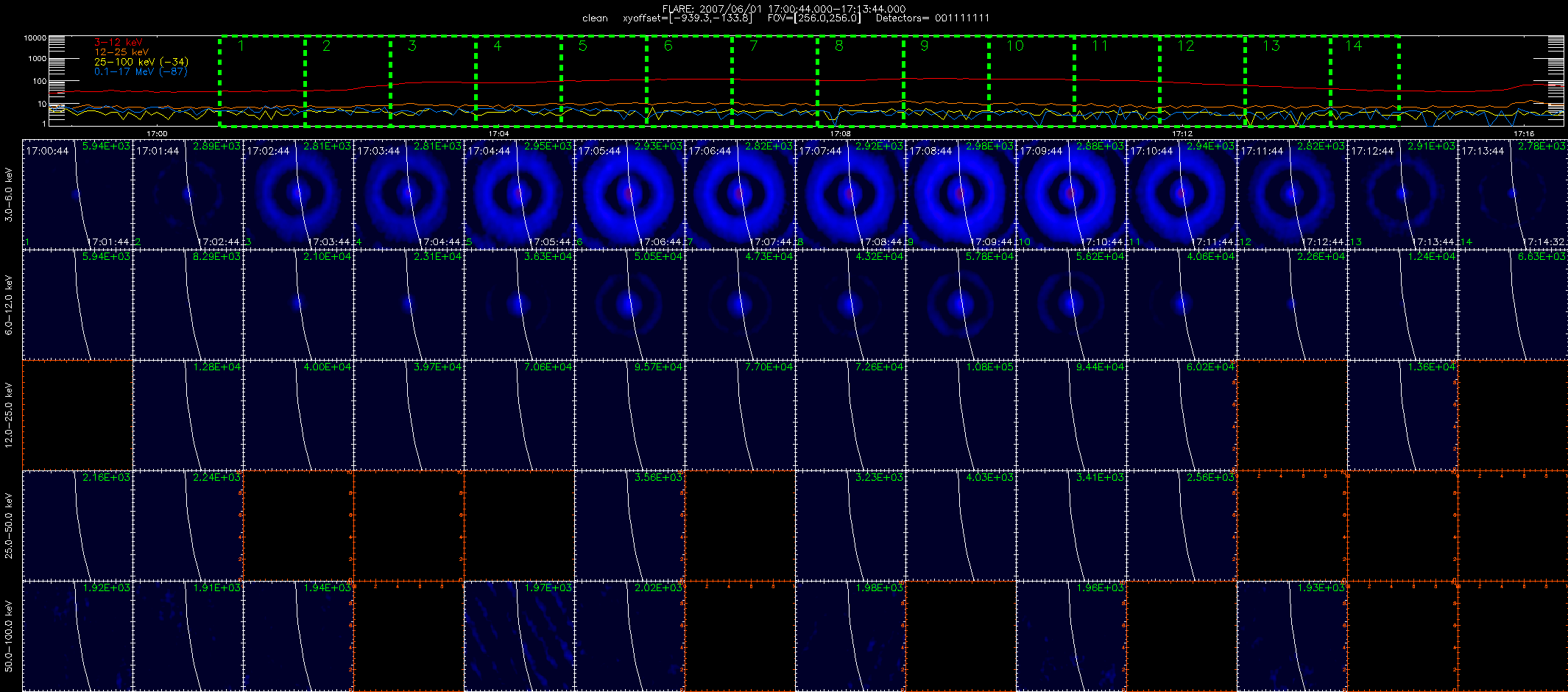Select the yellow 25-100 keV (-34) legend entry
Screen dimensions: 1568x692
(141, 62)
